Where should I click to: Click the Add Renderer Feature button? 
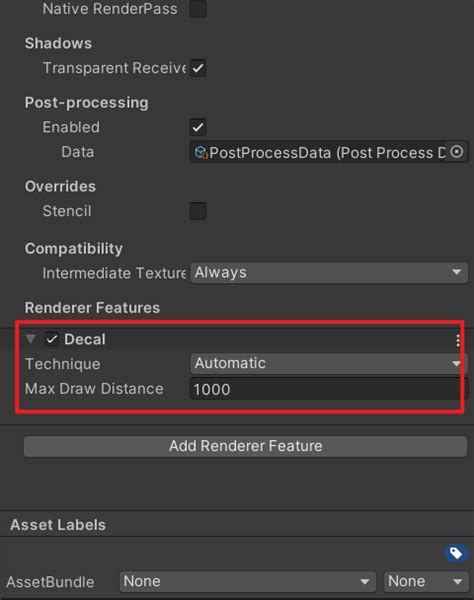245,446
